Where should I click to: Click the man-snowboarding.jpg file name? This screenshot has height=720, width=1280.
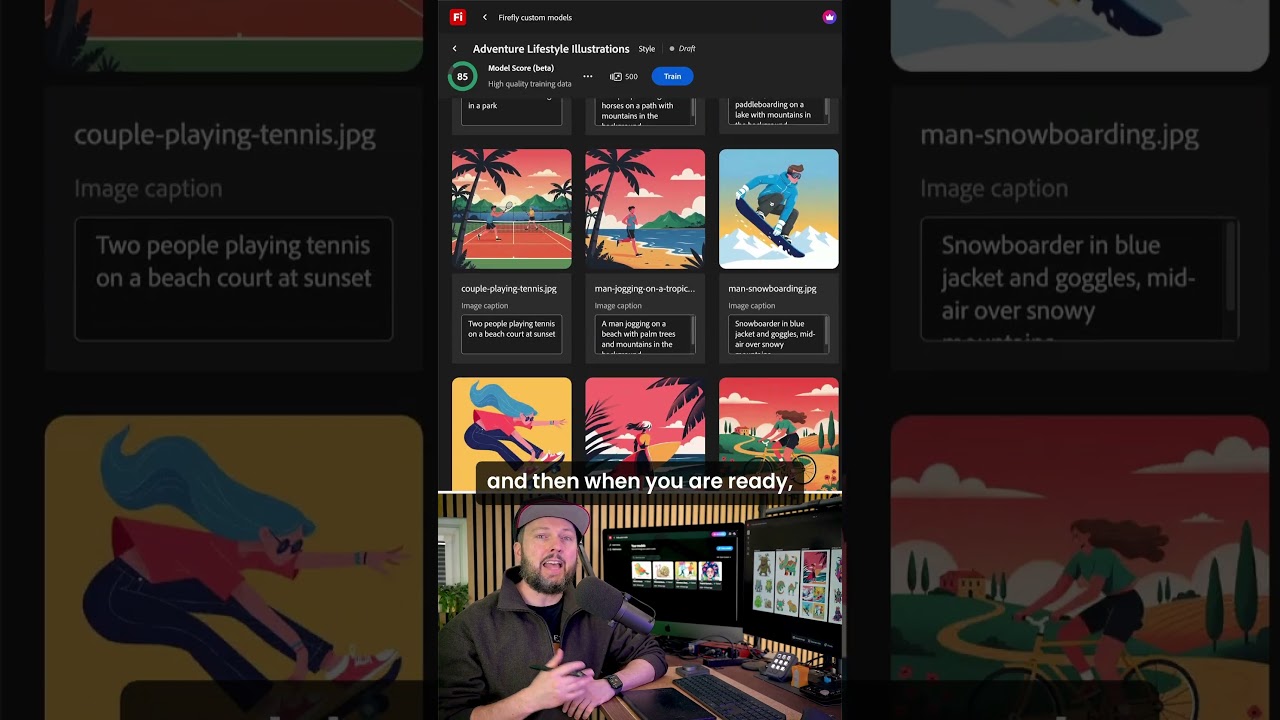point(772,288)
